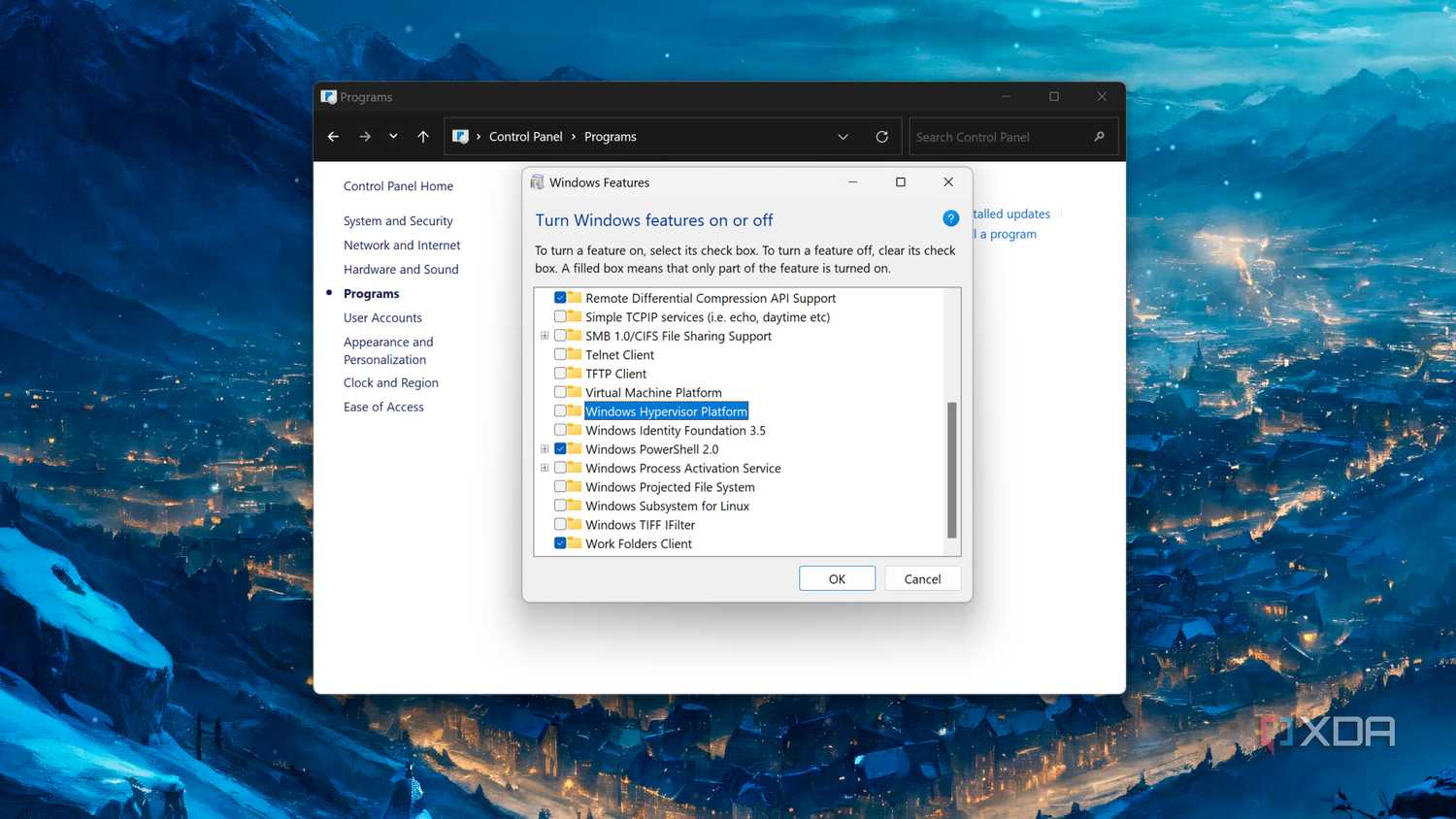Click Cancel in Windows Features
Viewport: 1456px width, 819px height.
tap(922, 578)
